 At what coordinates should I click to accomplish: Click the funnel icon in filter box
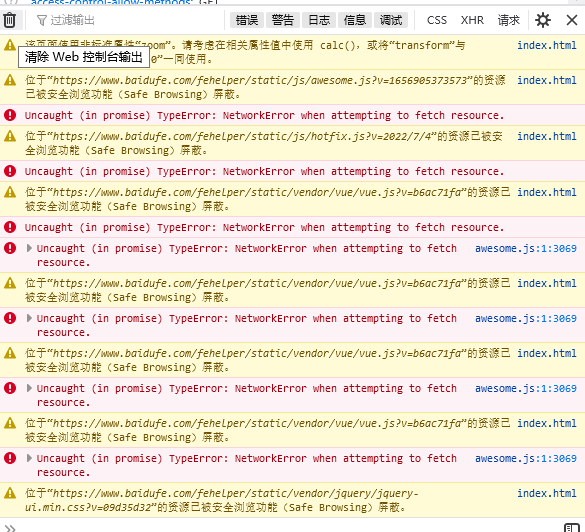coord(41,20)
